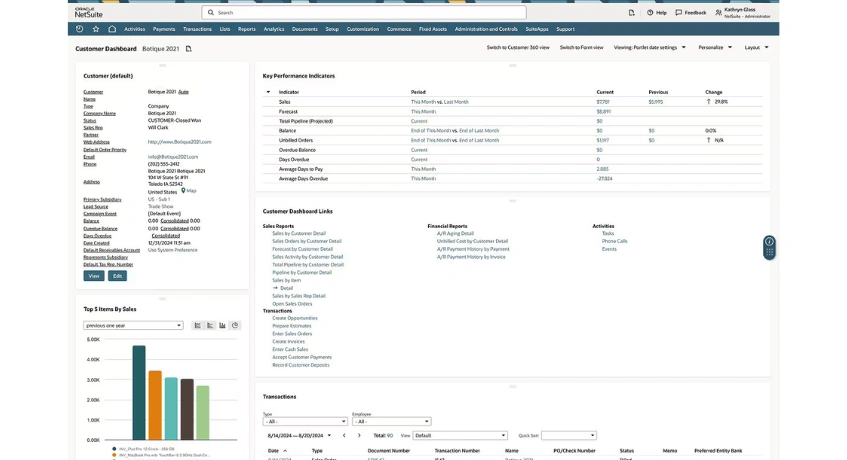Switch to Customer 360 view

[517, 48]
